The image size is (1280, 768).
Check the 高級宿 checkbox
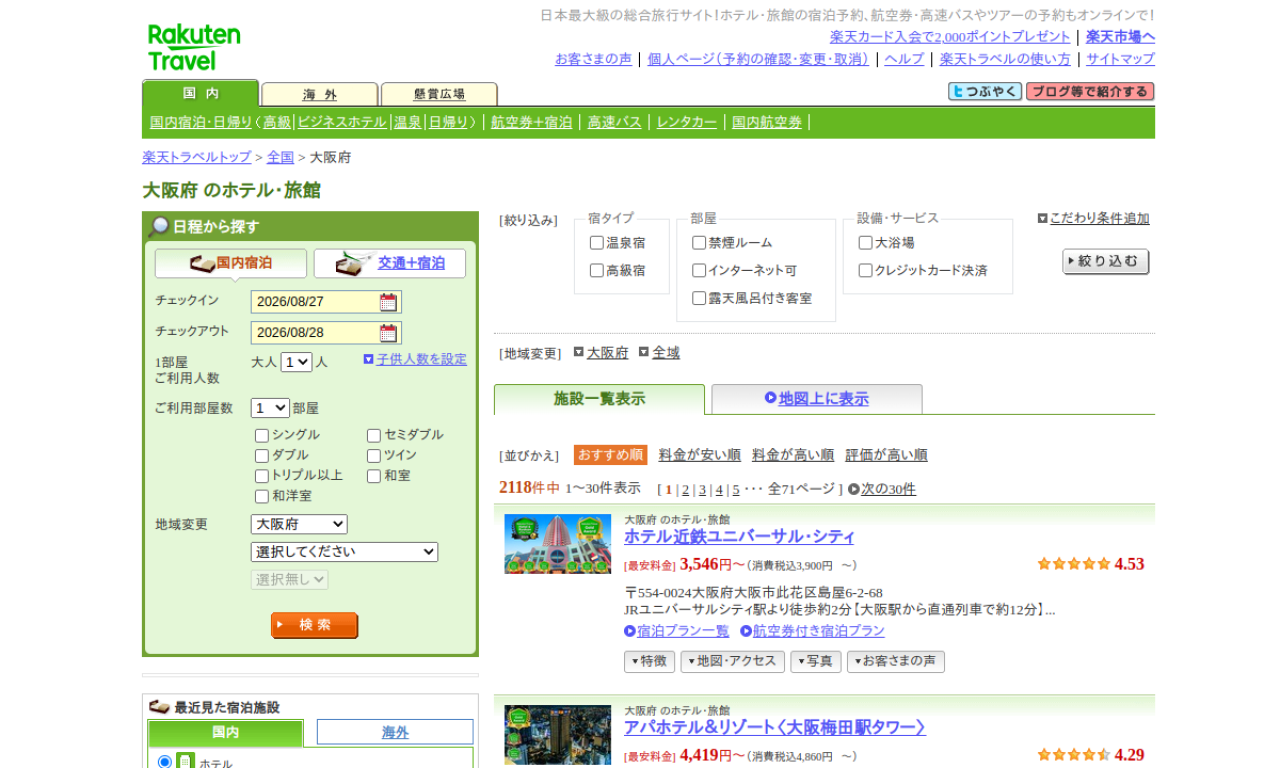[x=597, y=271]
